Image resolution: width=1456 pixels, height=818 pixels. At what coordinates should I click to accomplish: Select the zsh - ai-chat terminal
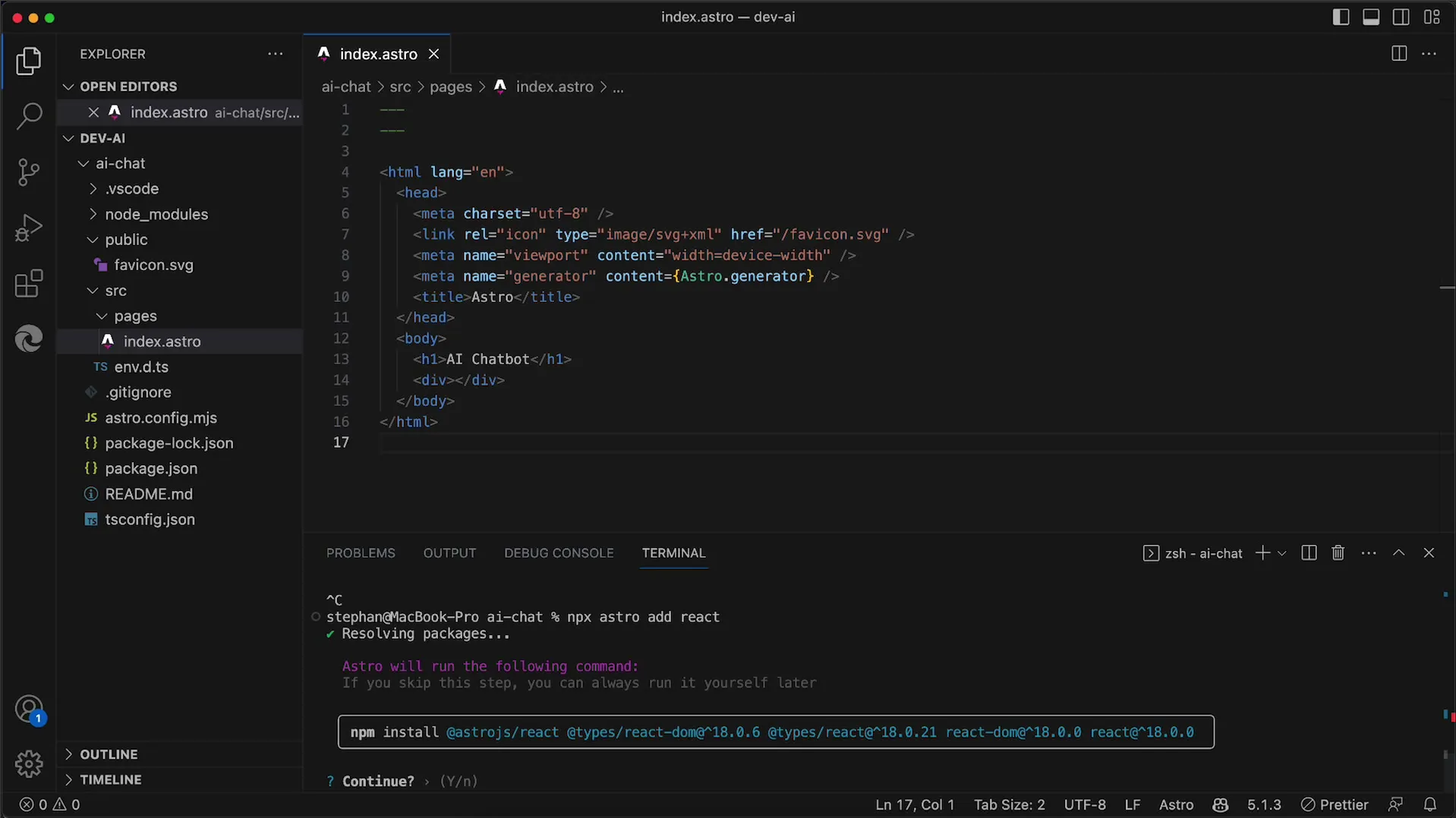pos(1193,553)
